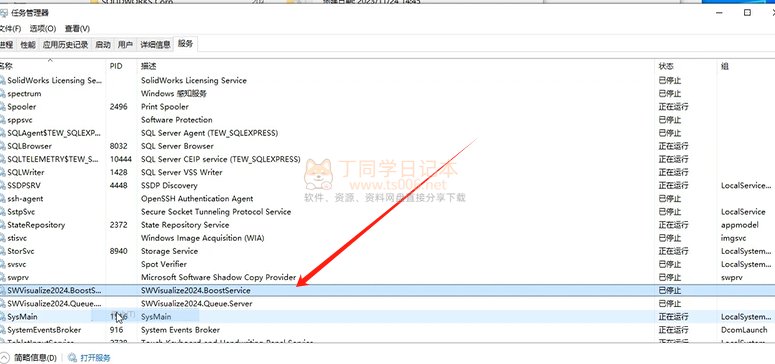Select the SWVisualize2024.Queue.Server service row
Screen dimensions: 775x364
388,304
